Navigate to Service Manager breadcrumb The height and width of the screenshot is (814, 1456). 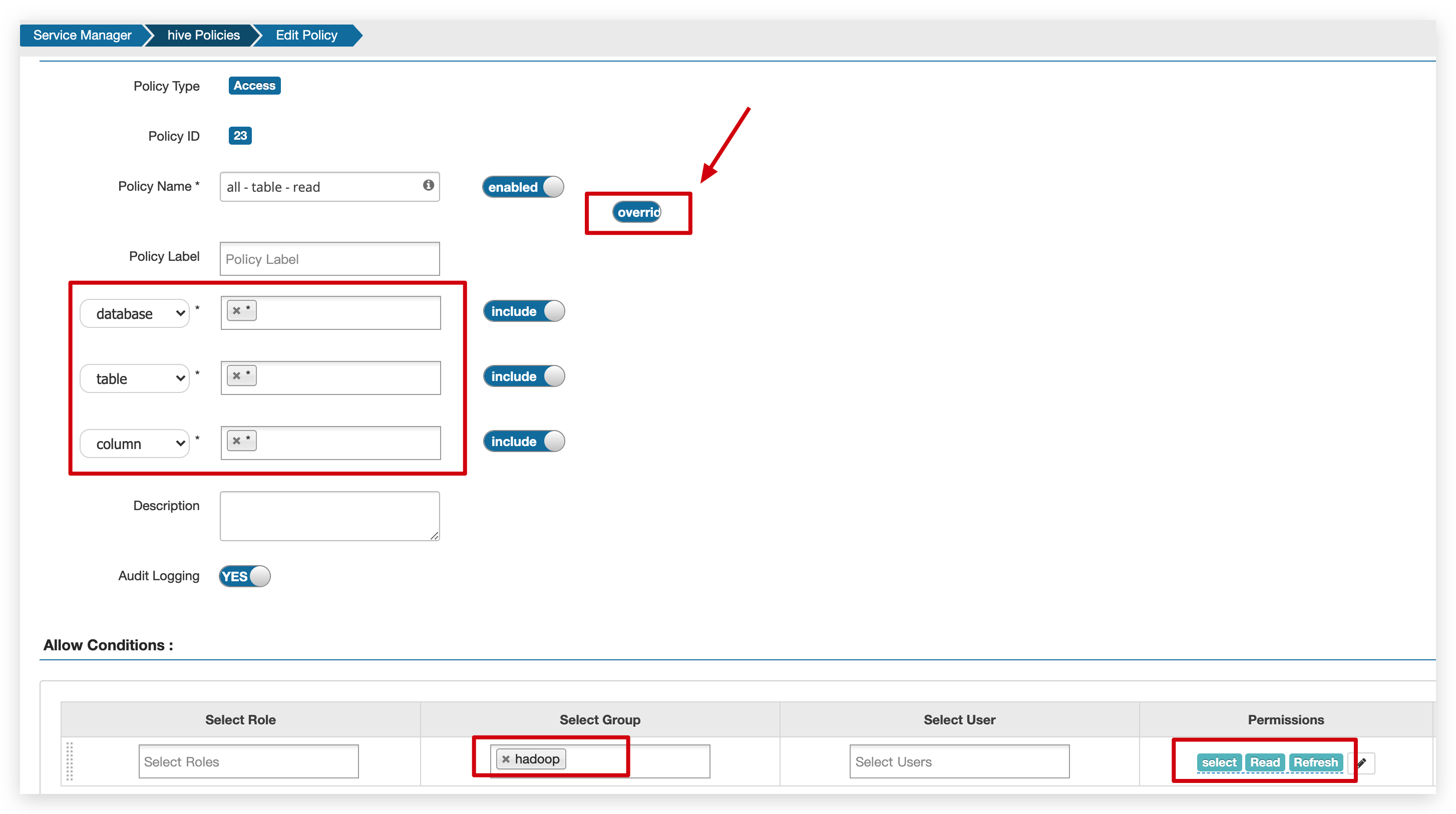[x=82, y=35]
